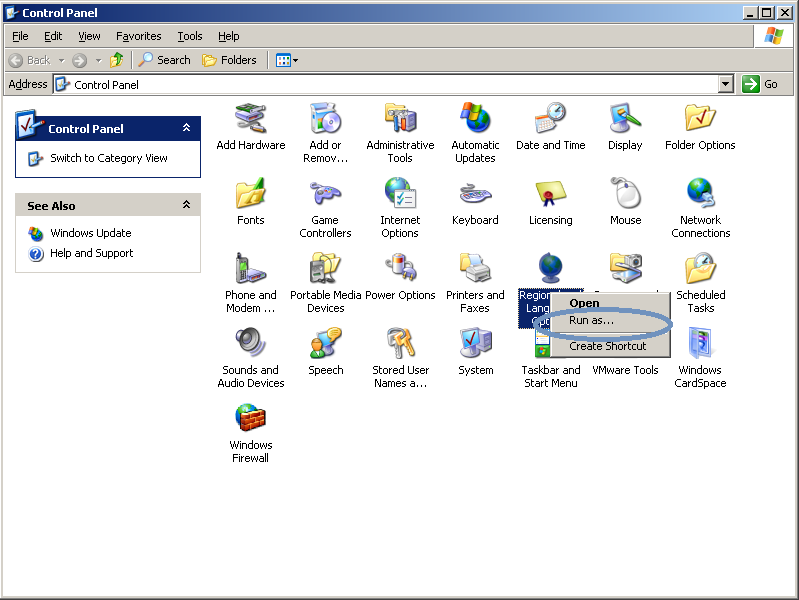Select the Regional and Language globe icon

(550, 268)
